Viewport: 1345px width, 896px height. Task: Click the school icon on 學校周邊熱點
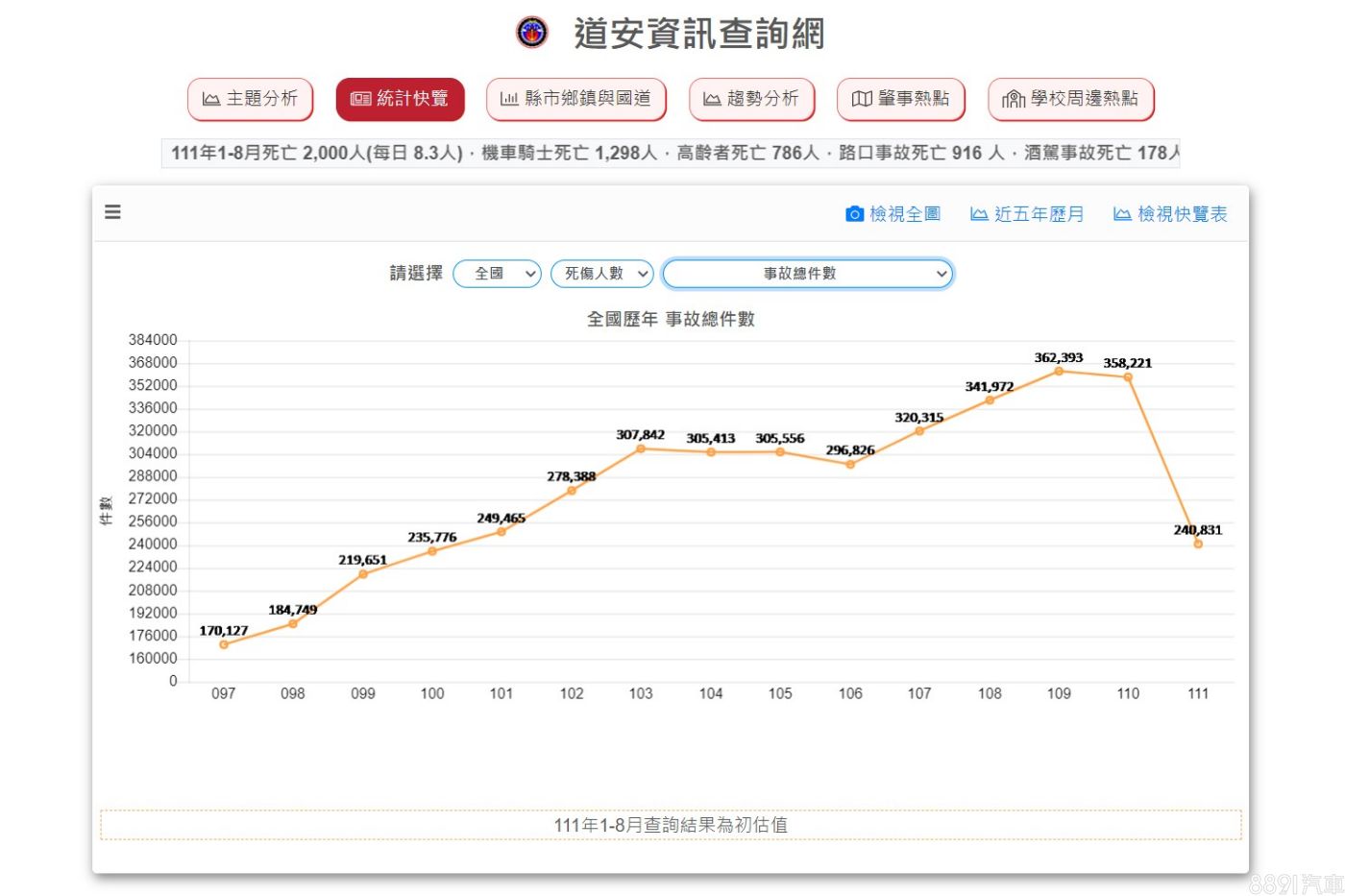pyautogui.click(x=1014, y=99)
